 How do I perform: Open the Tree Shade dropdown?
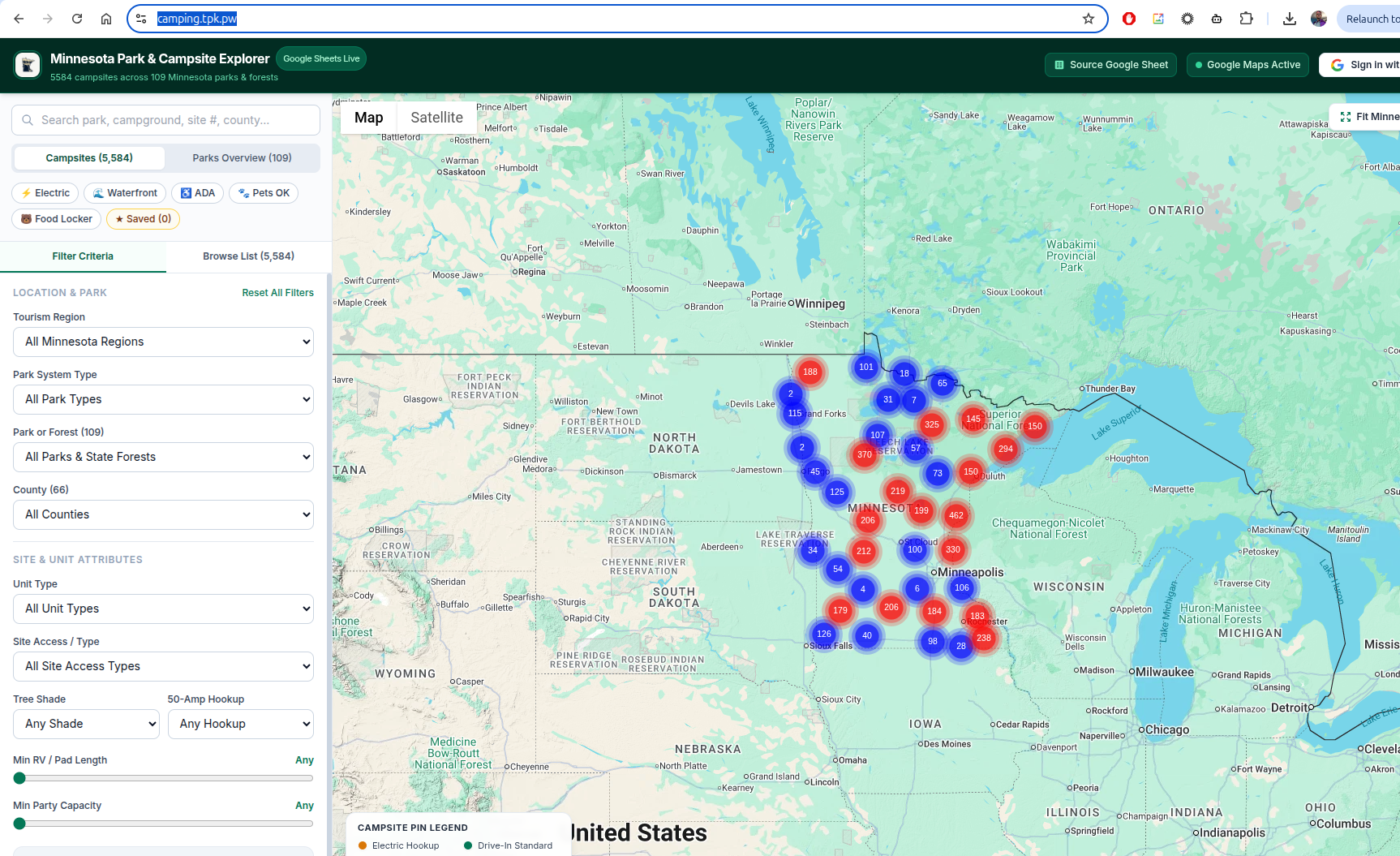click(86, 724)
